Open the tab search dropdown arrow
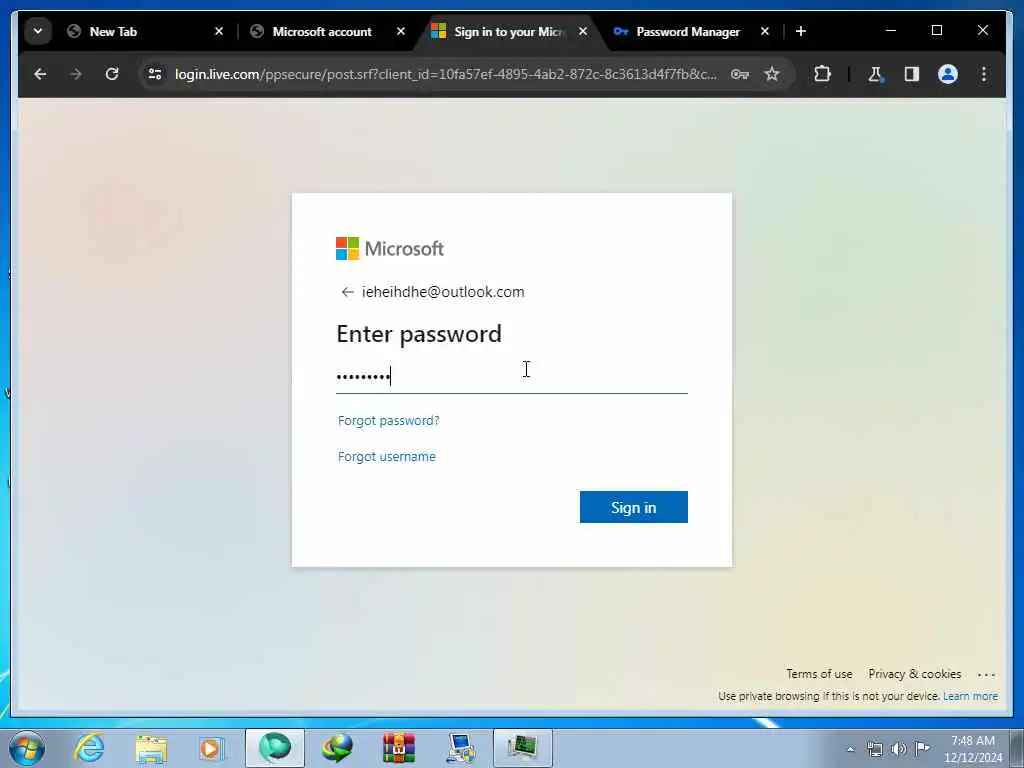The height and width of the screenshot is (768, 1024). pos(38,31)
